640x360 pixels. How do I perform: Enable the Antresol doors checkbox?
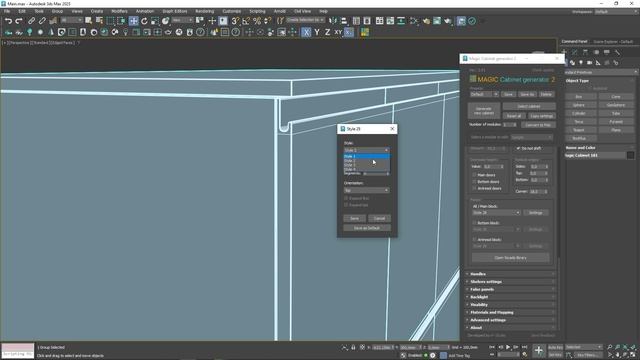[x=474, y=188]
